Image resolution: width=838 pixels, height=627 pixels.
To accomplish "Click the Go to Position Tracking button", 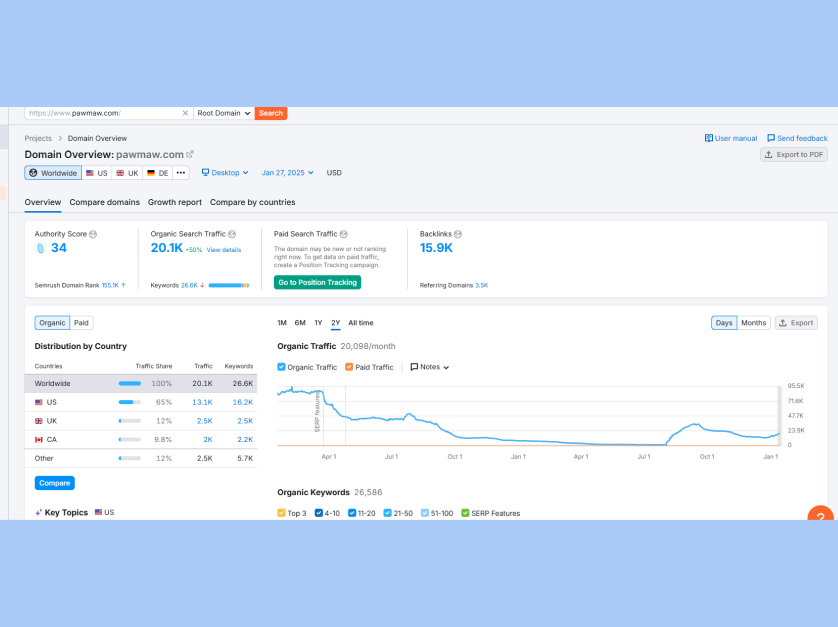I will point(317,282).
